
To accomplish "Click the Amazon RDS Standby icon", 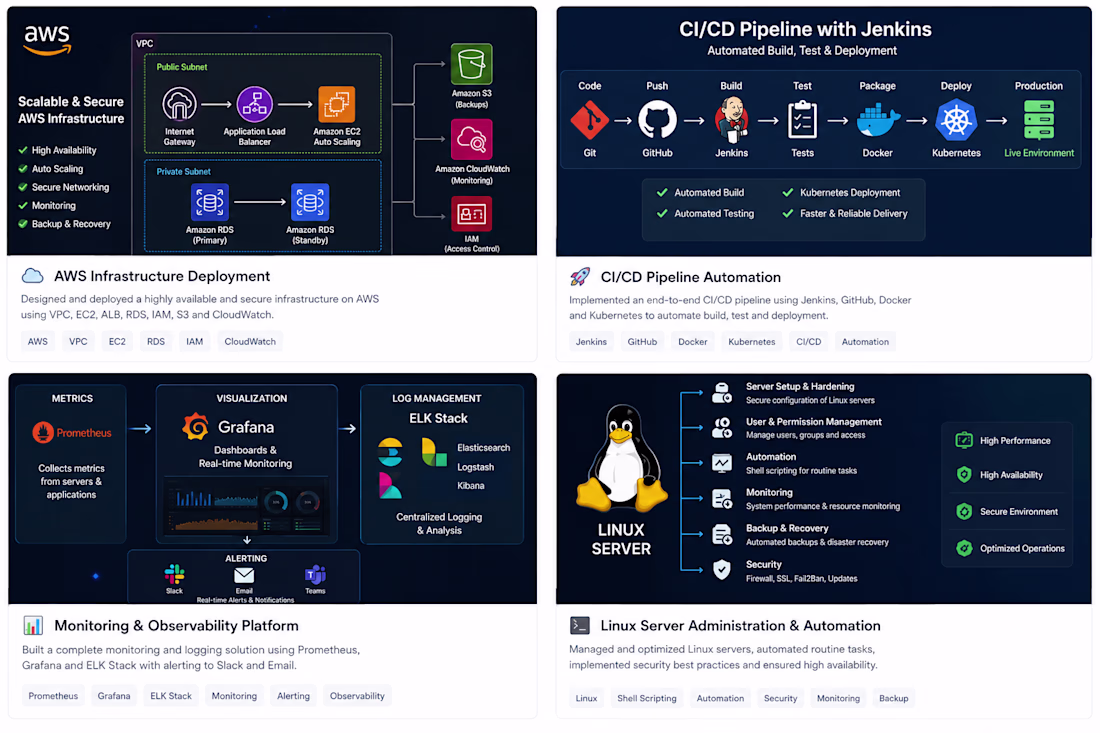I will point(310,202).
